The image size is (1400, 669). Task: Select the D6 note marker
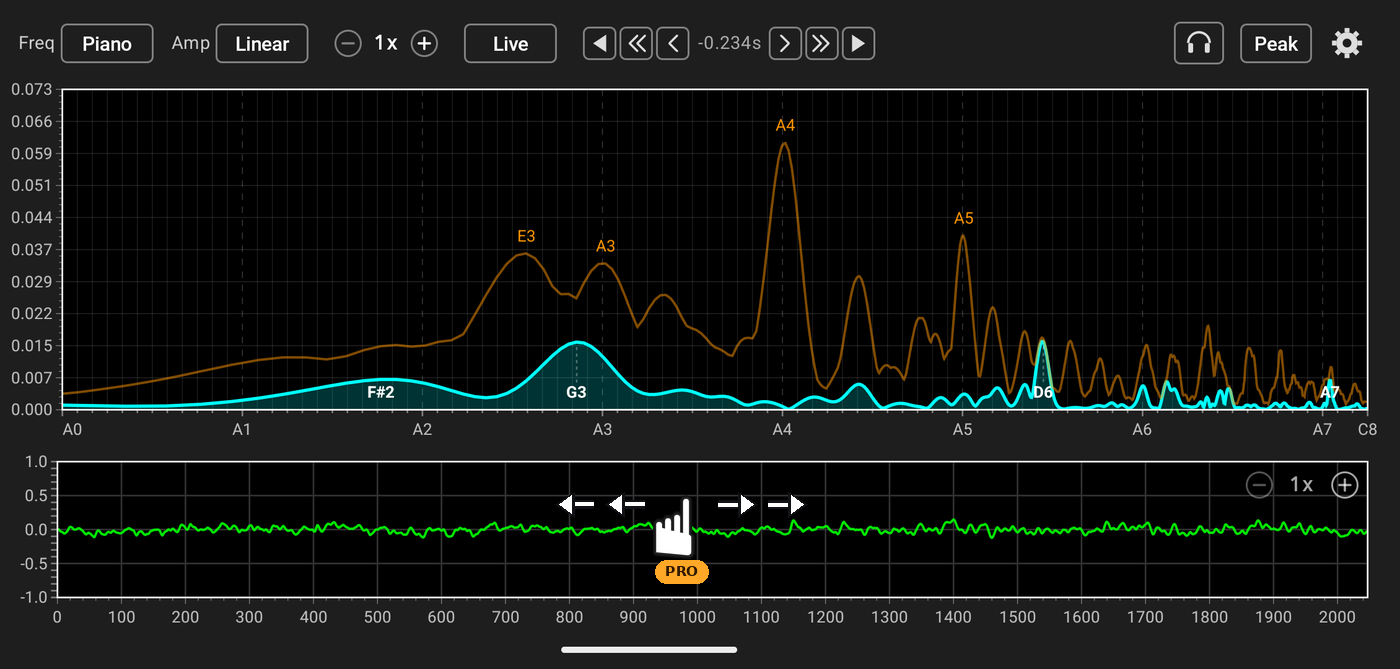(1043, 393)
